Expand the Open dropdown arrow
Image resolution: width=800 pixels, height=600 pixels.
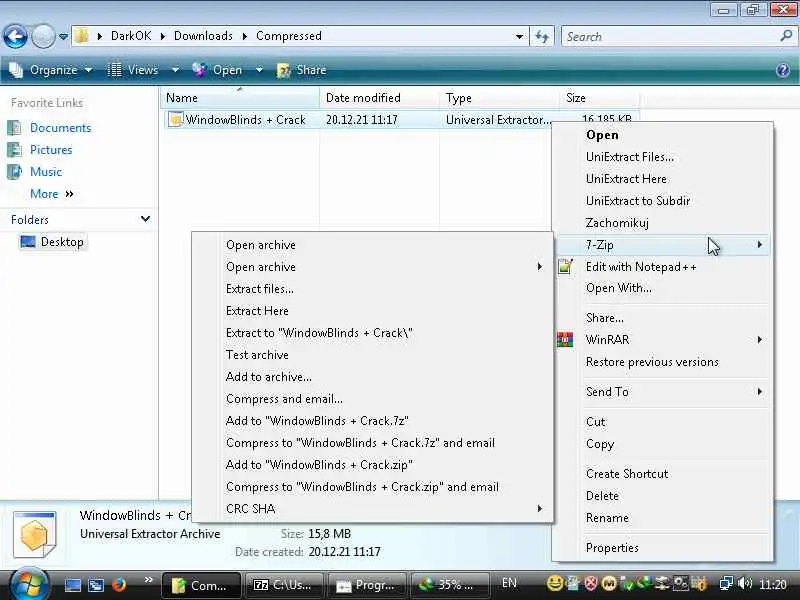tap(259, 70)
